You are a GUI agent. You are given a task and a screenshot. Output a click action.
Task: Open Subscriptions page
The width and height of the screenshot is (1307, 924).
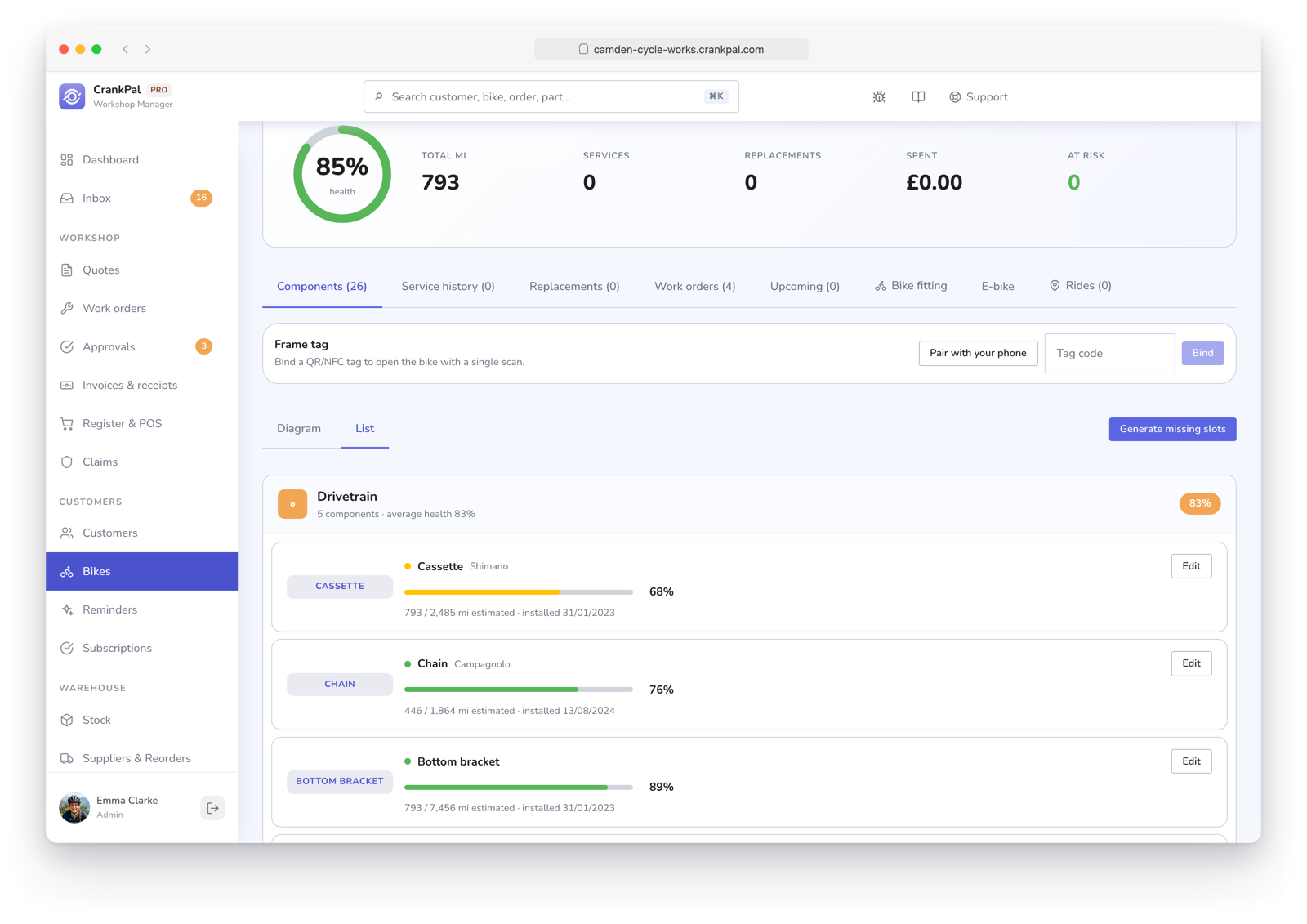[x=141, y=648]
